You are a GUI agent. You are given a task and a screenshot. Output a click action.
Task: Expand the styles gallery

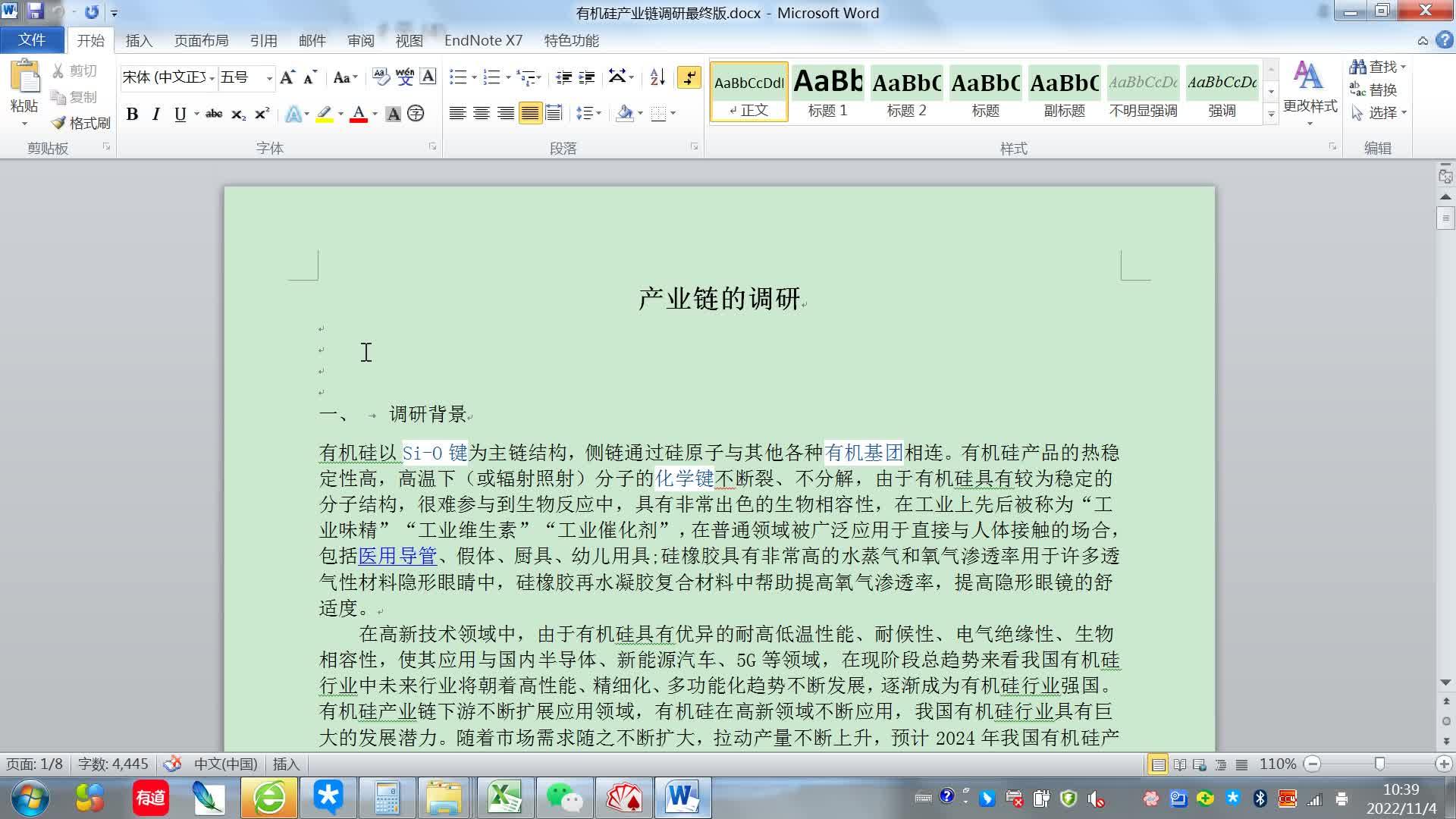1271,115
